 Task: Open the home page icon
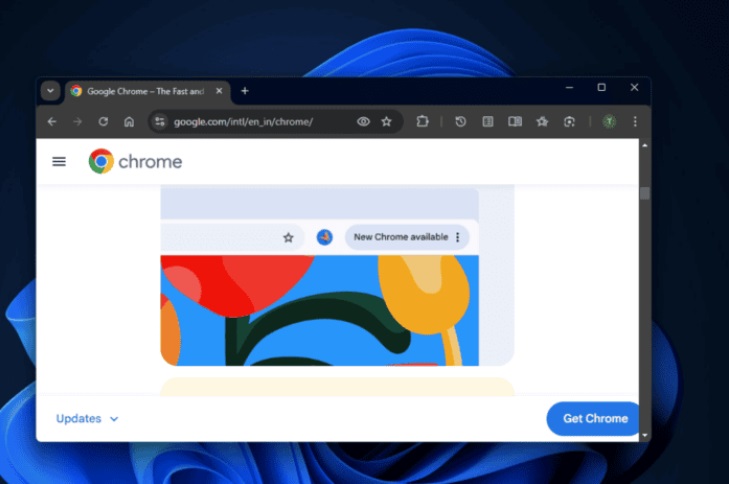pyautogui.click(x=129, y=122)
